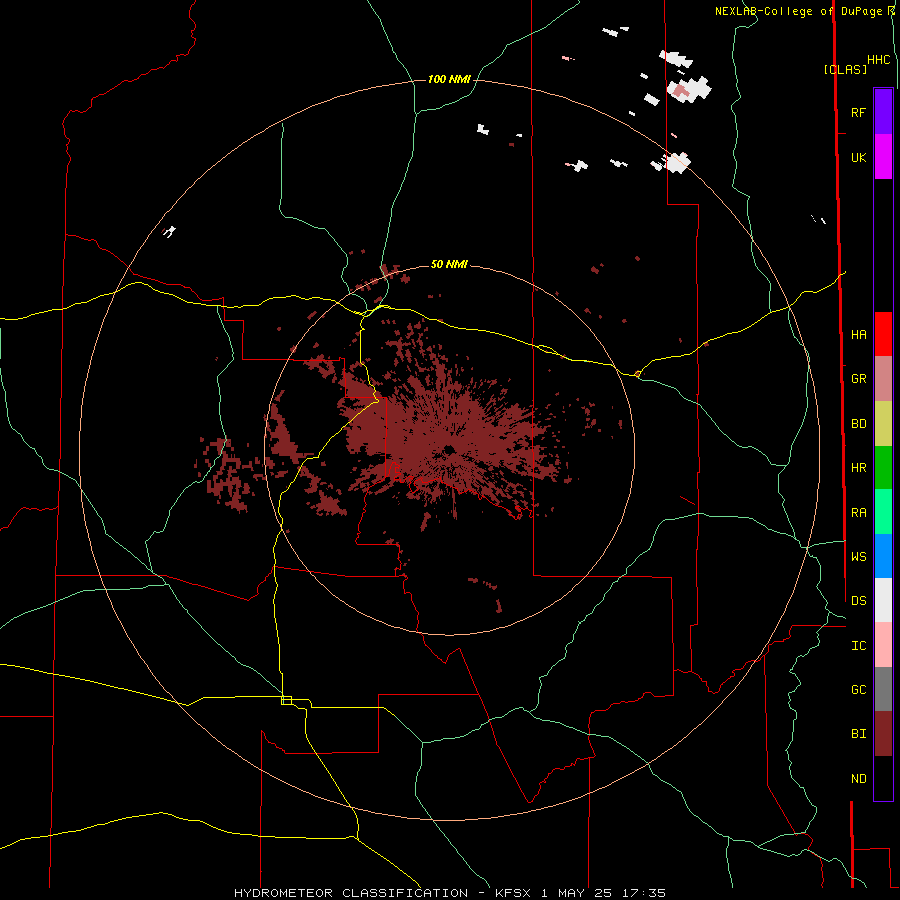Click the NEXLAB-College of DuPage text
This screenshot has width=900, height=900.
(798, 11)
